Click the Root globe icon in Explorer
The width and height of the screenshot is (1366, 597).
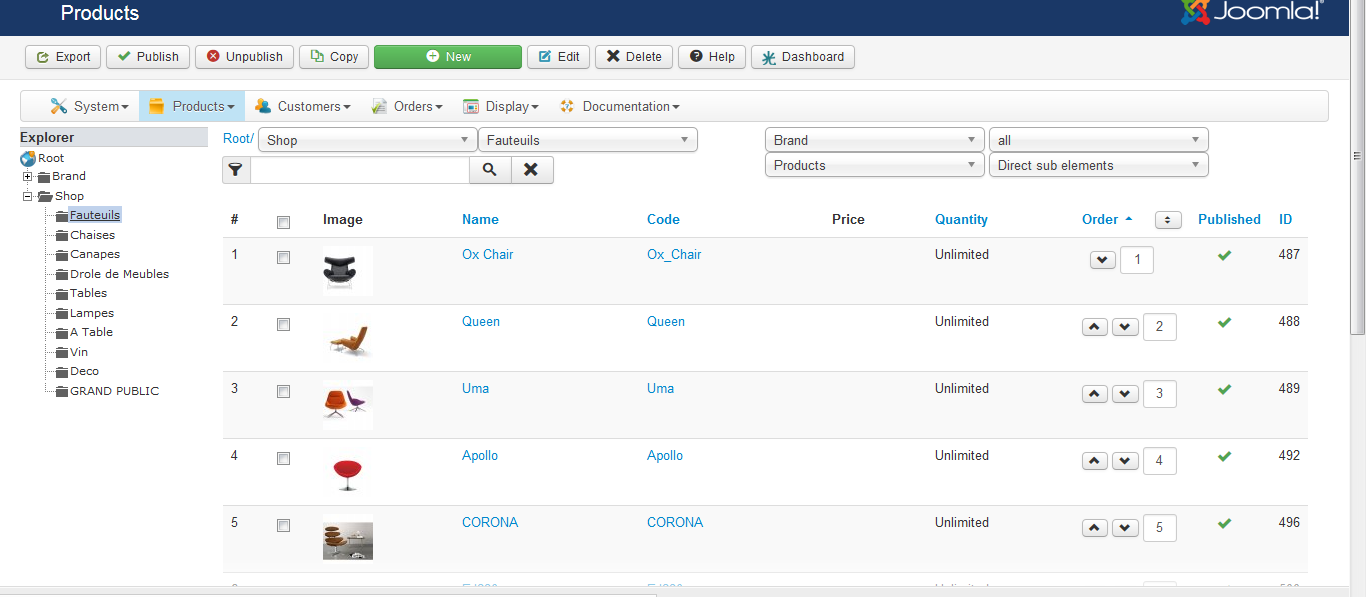(x=28, y=158)
